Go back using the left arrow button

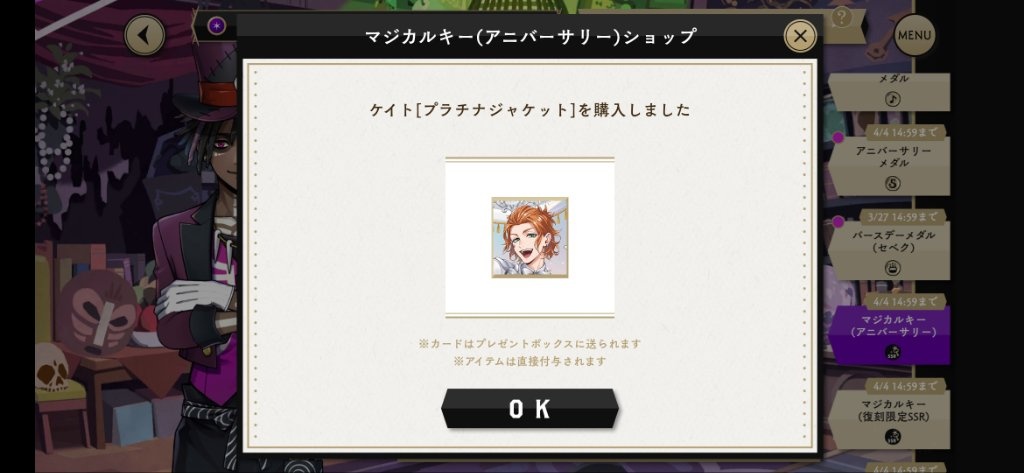click(x=144, y=35)
